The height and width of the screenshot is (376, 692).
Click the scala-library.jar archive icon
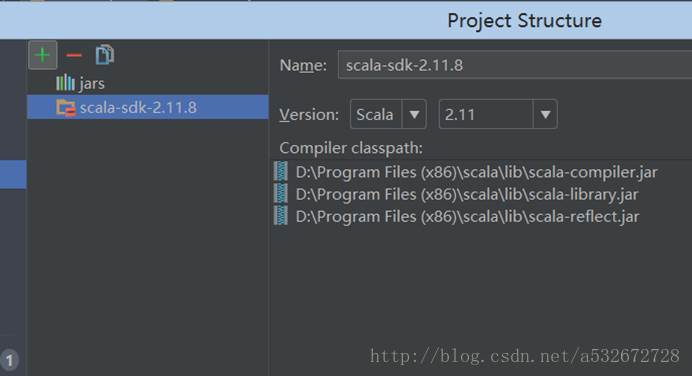point(281,193)
